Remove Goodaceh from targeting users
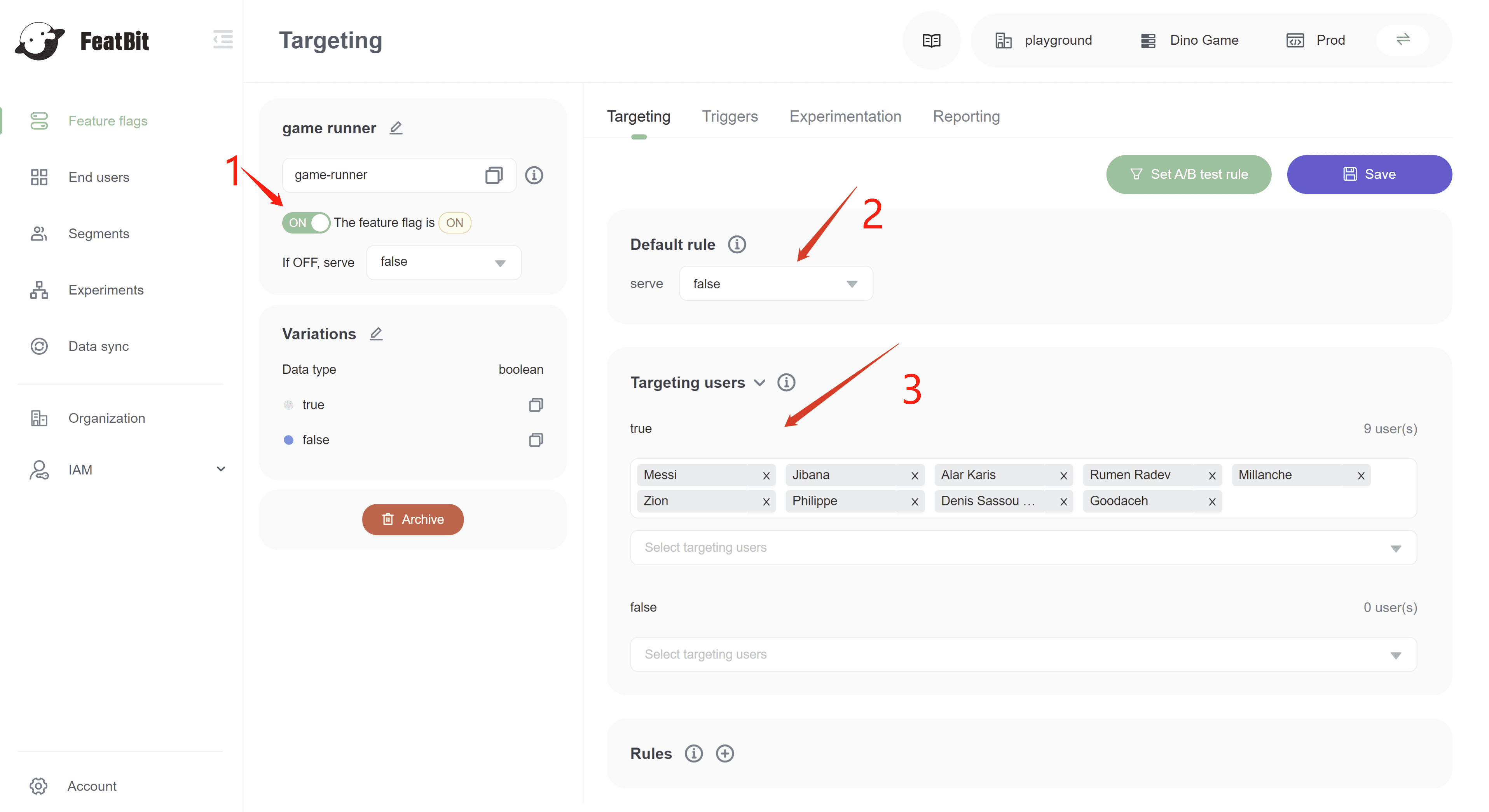The image size is (1489, 812). 1211,502
